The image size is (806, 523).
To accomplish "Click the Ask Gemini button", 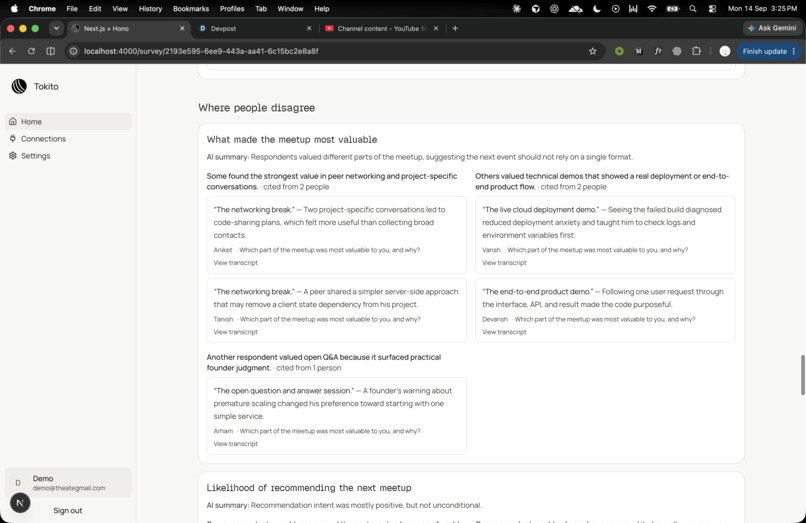I will (772, 28).
